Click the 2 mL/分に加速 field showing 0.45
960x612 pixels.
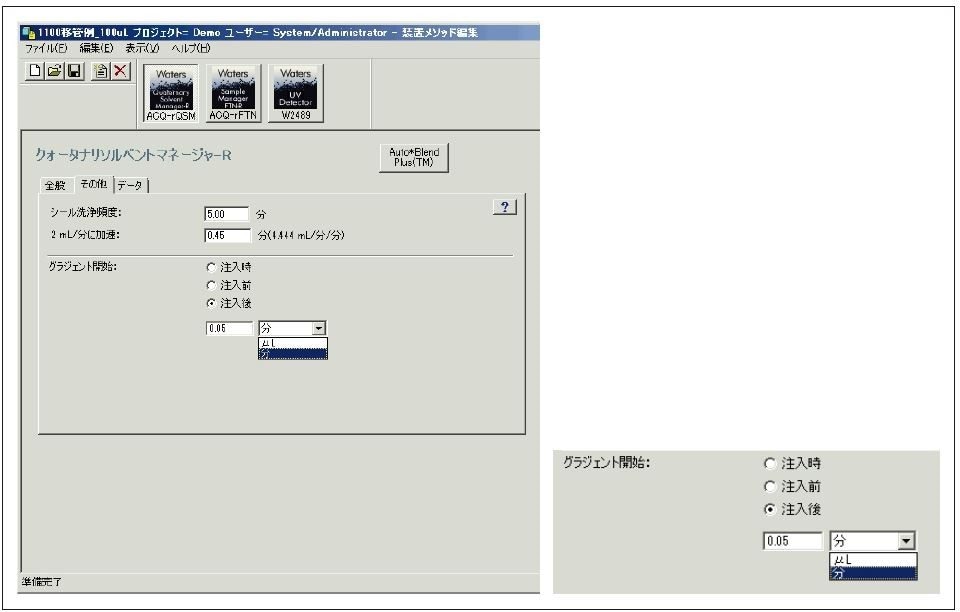tap(227, 235)
